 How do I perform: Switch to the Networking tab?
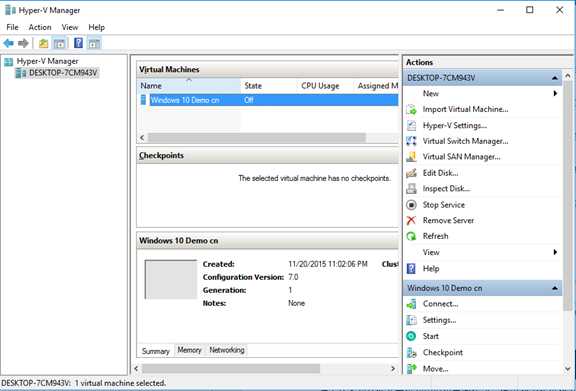pyautogui.click(x=227, y=350)
